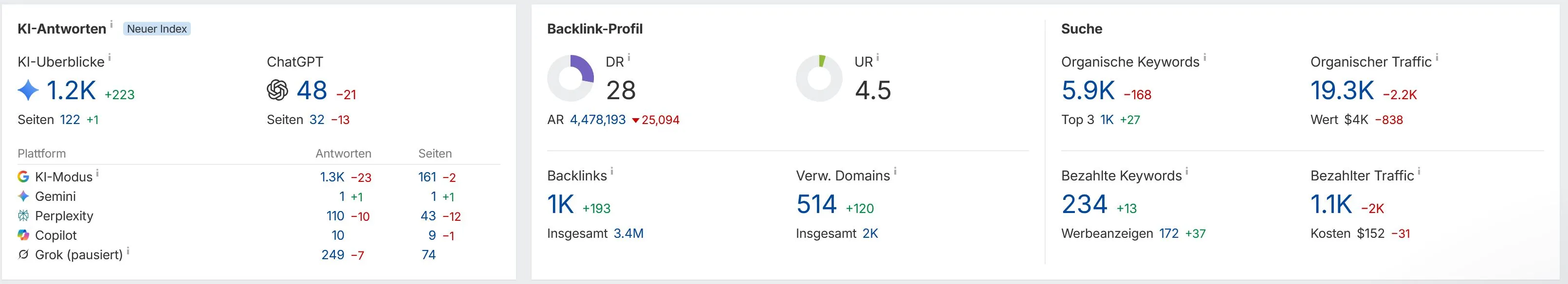Open the KI-Überblicke 1.2K value

pos(71,90)
